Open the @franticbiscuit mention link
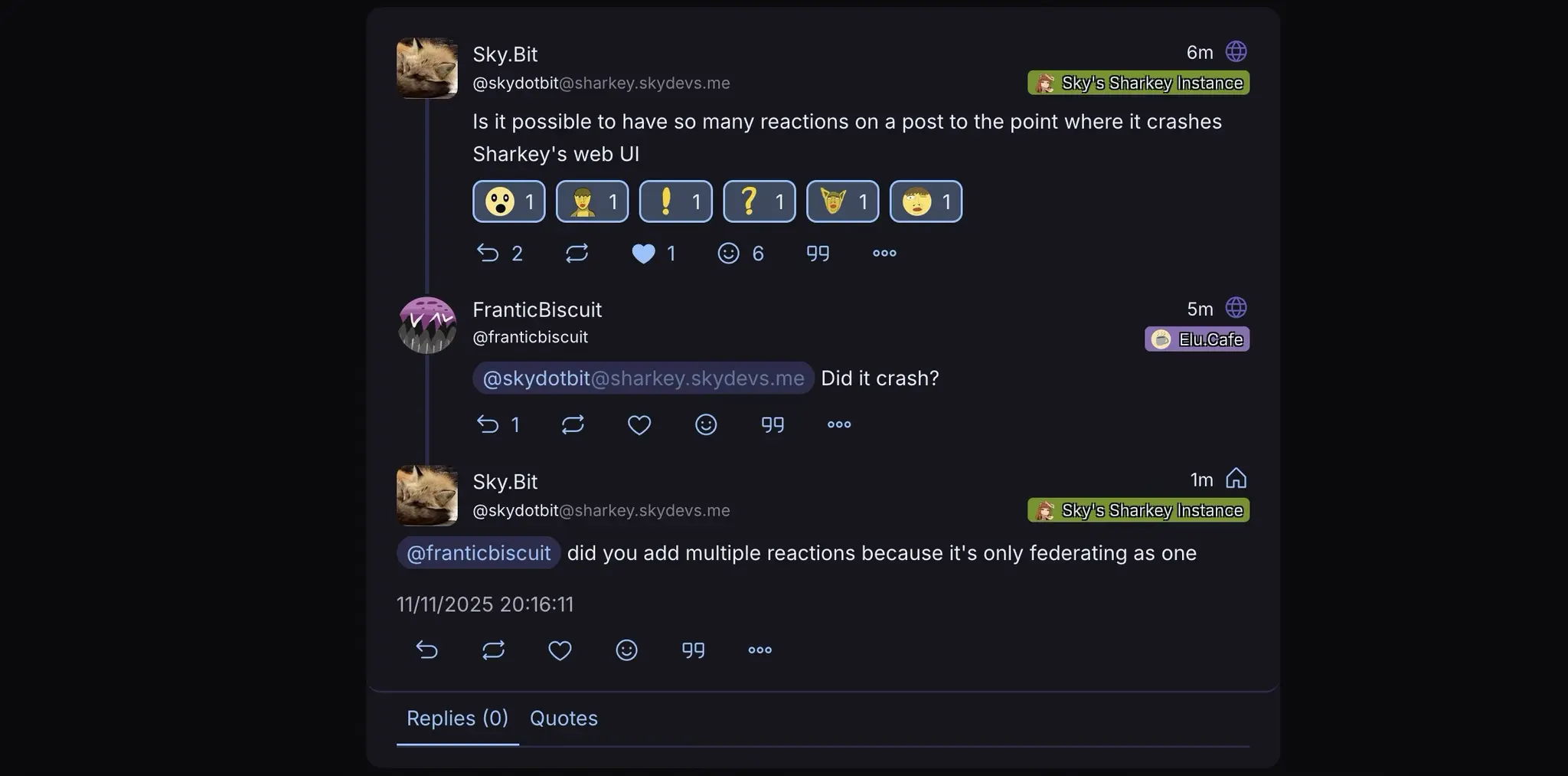 (x=479, y=552)
